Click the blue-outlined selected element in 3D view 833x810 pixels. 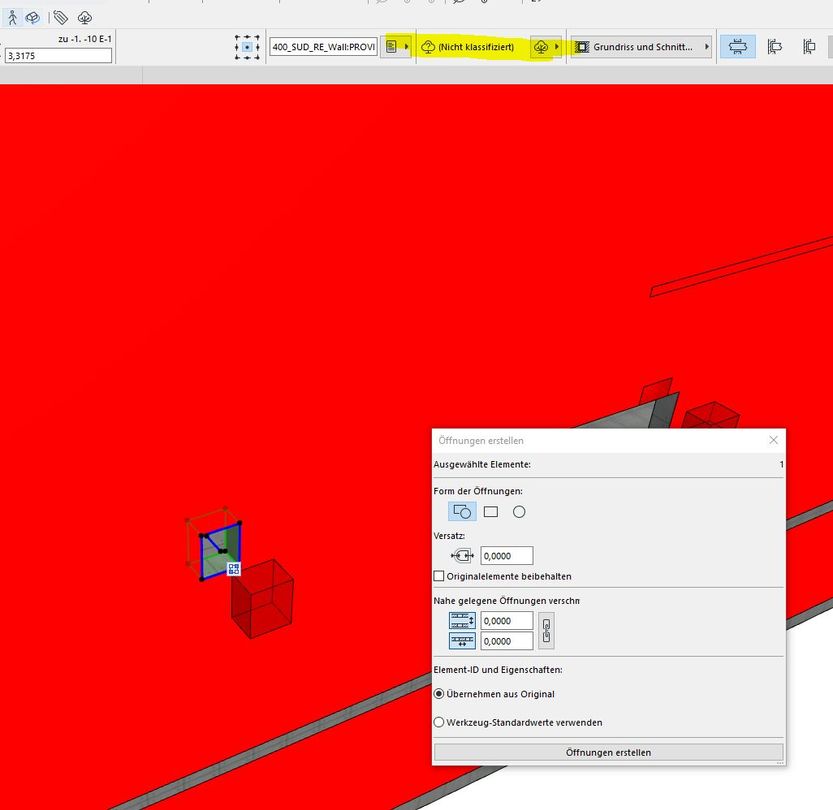220,550
